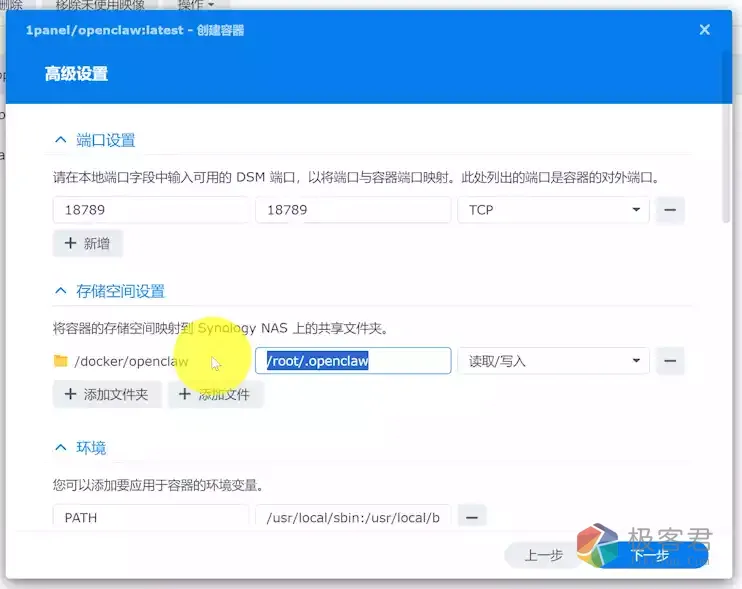Proceed with the 下一步 button
The width and height of the screenshot is (742, 589).
[651, 555]
